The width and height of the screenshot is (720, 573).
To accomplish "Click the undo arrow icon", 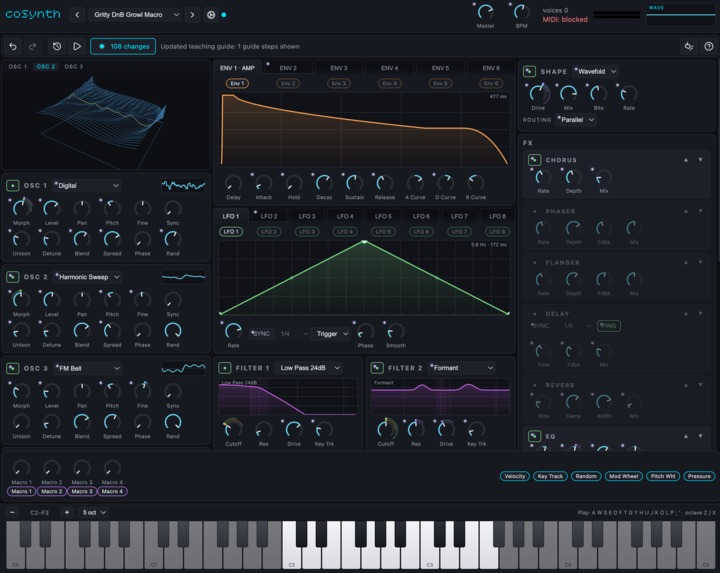I will [13, 46].
